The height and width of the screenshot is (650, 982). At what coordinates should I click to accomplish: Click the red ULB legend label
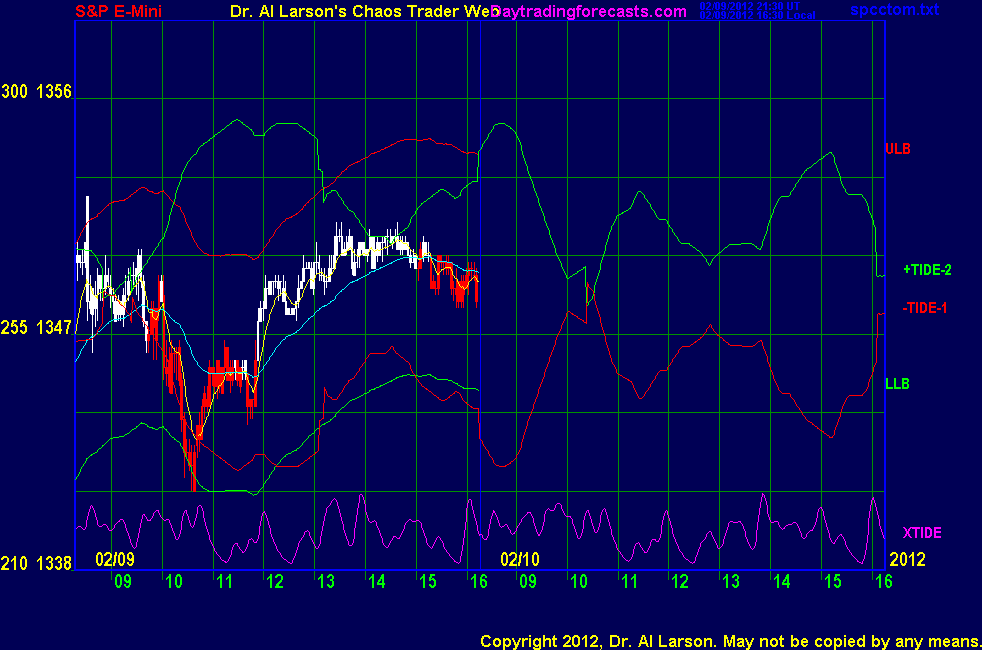[x=898, y=149]
